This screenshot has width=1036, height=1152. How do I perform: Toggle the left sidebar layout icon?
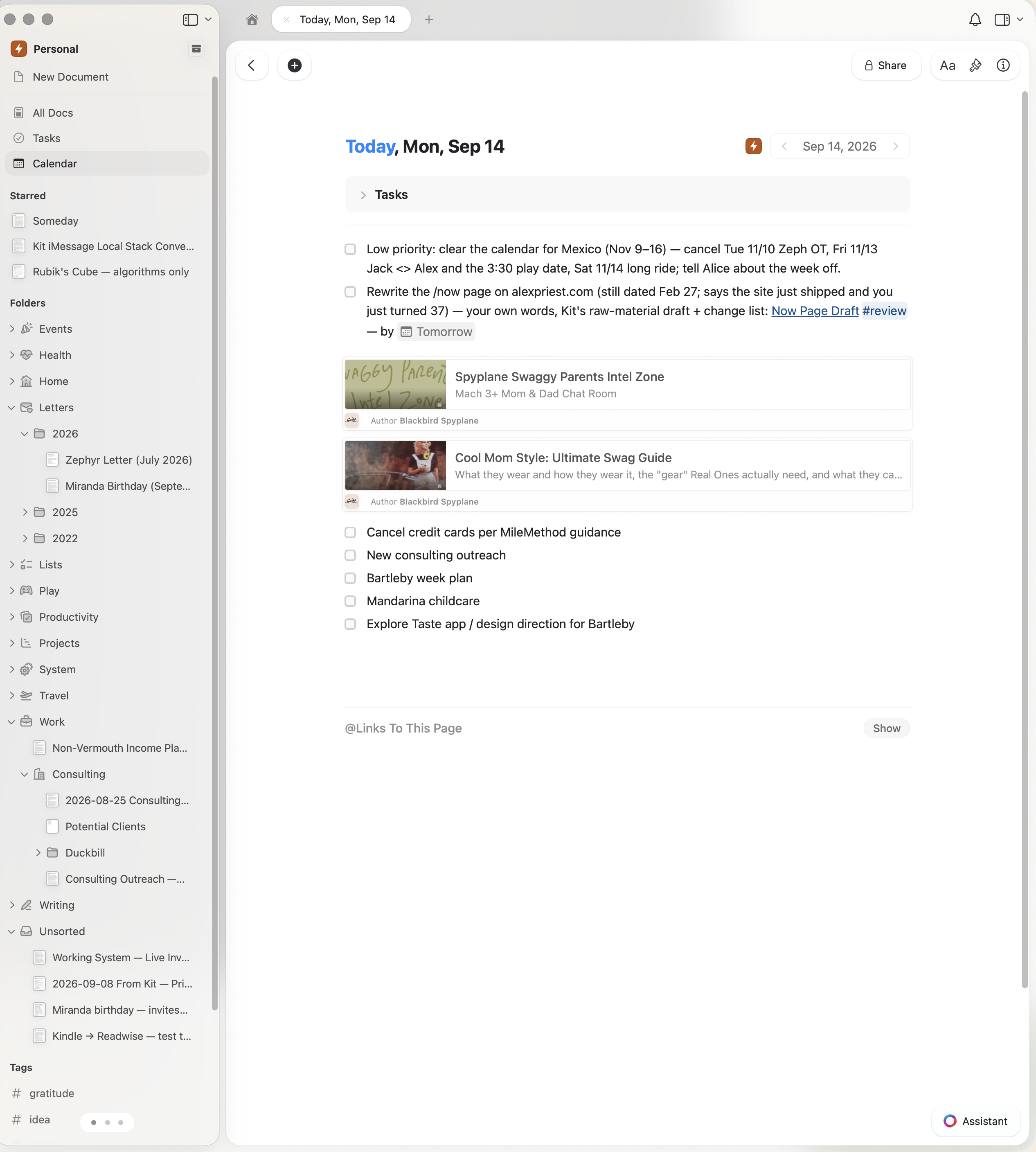click(190, 20)
